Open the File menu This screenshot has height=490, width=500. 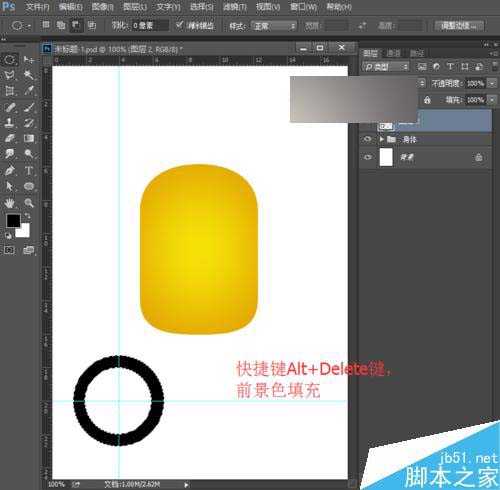click(x=37, y=7)
